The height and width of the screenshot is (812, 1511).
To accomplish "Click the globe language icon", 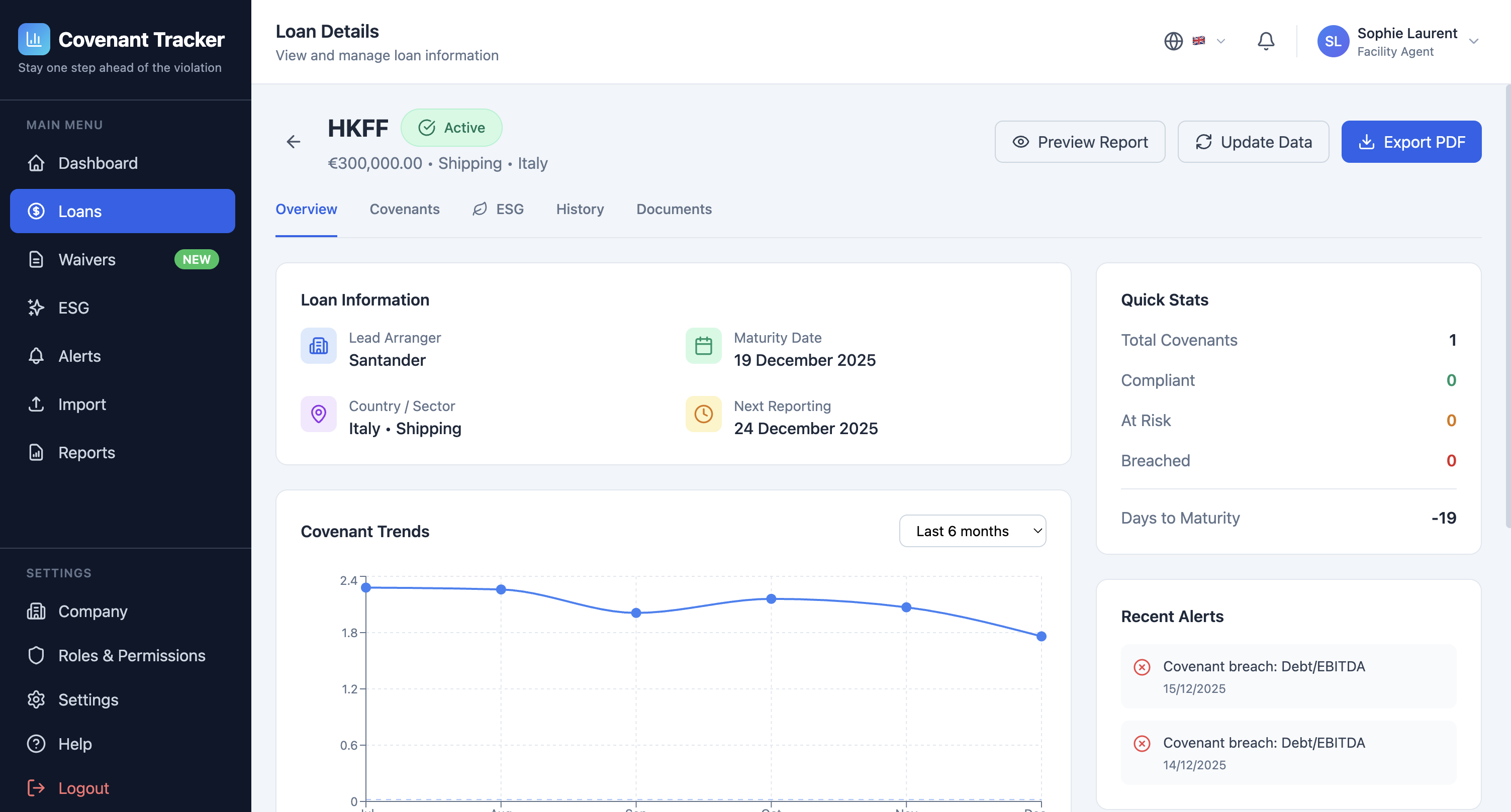I will [x=1173, y=41].
